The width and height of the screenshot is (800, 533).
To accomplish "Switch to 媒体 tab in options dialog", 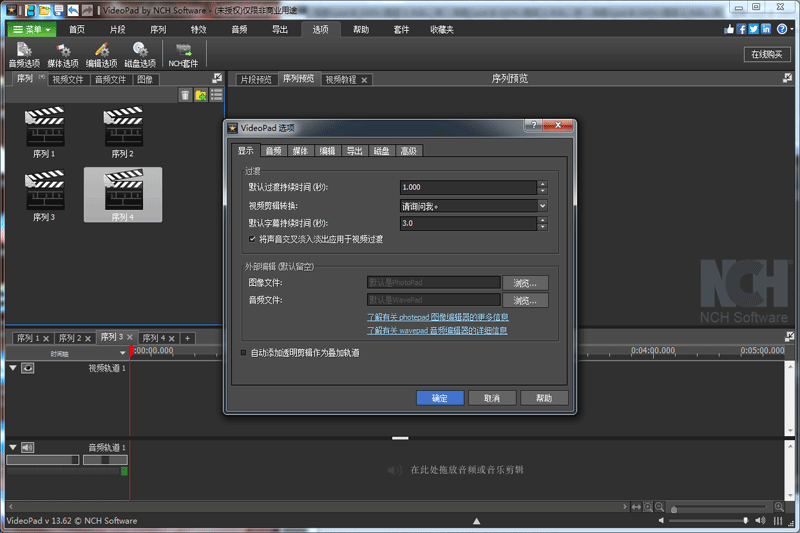I will [301, 151].
